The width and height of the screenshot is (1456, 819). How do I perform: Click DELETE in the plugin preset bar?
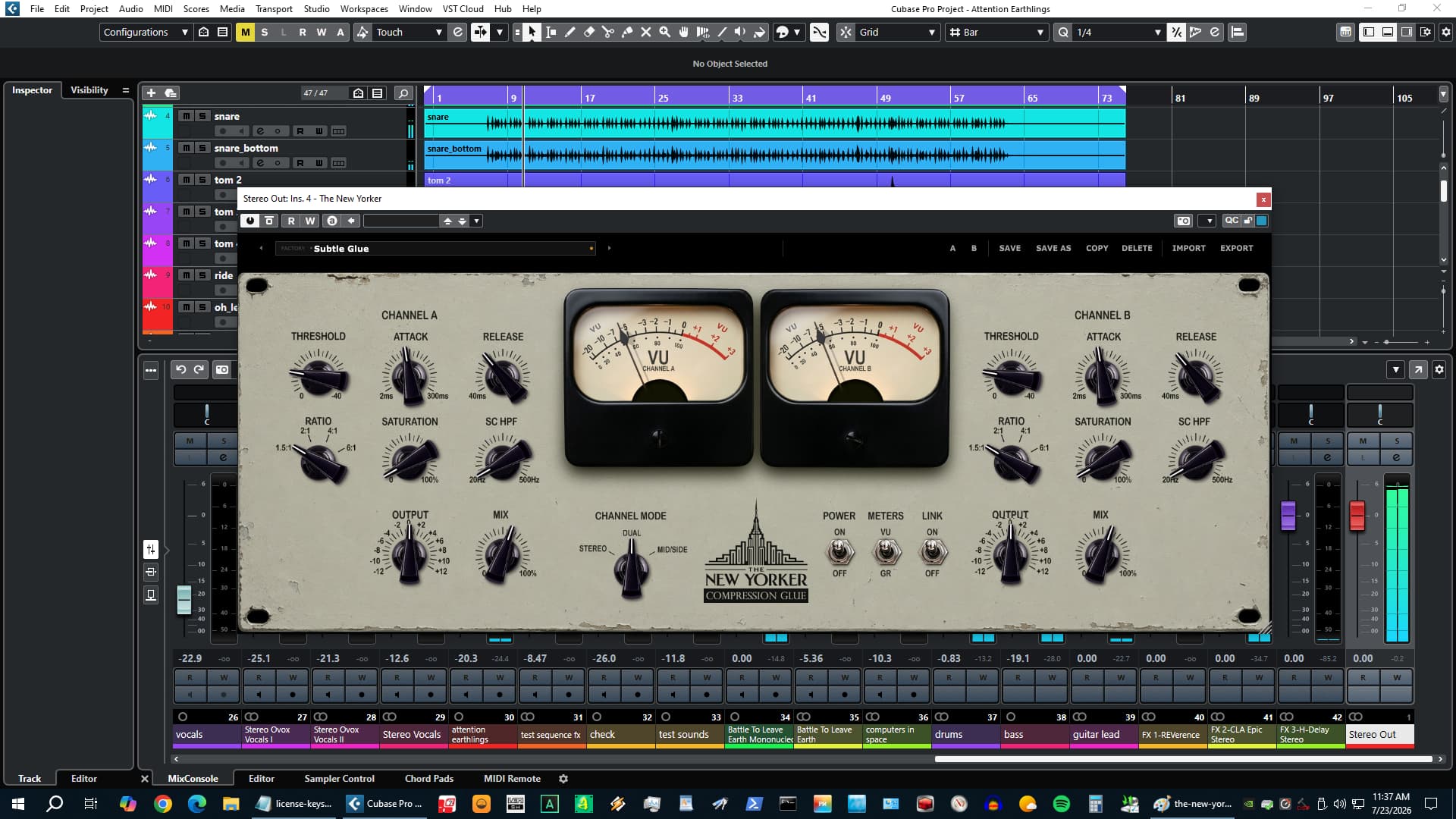tap(1137, 248)
